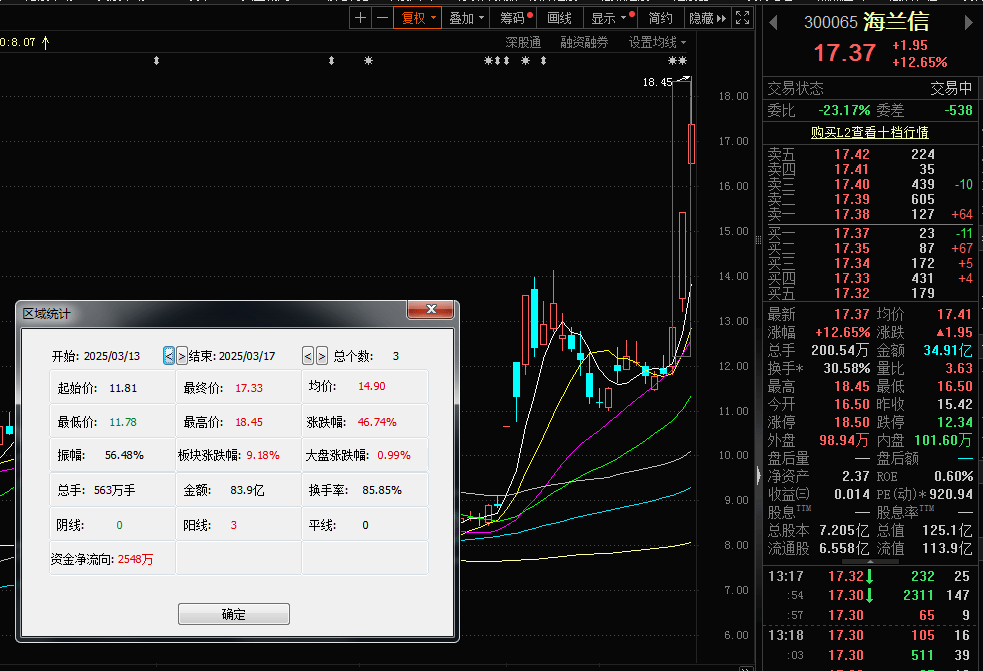
Task: Step start date 2025/03/13 forward
Action: pos(181,356)
